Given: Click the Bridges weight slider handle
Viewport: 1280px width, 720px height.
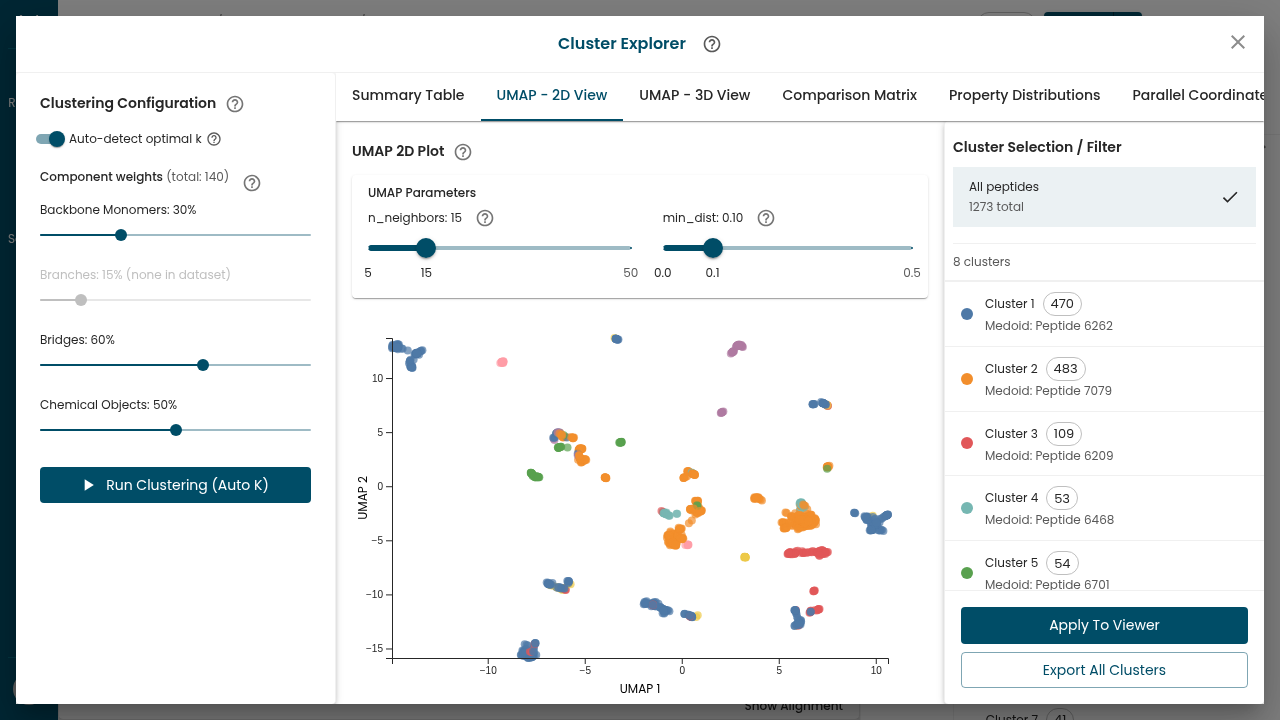Looking at the screenshot, I should (x=203, y=365).
